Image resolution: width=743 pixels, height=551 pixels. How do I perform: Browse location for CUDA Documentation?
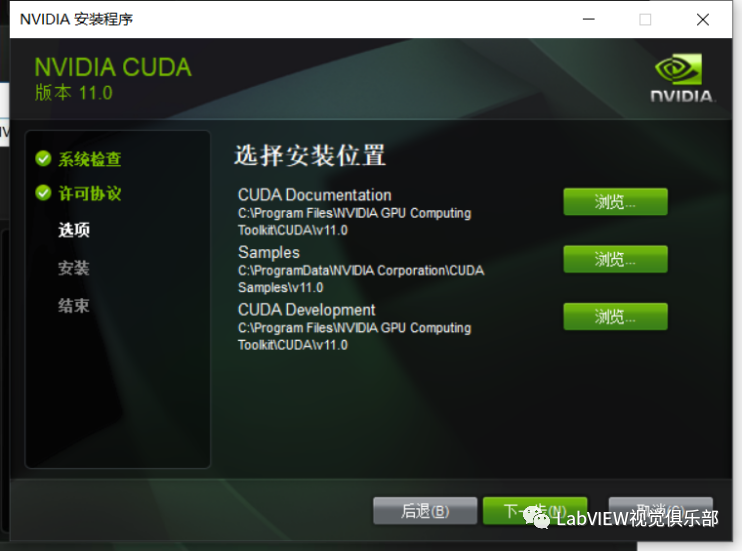point(615,202)
